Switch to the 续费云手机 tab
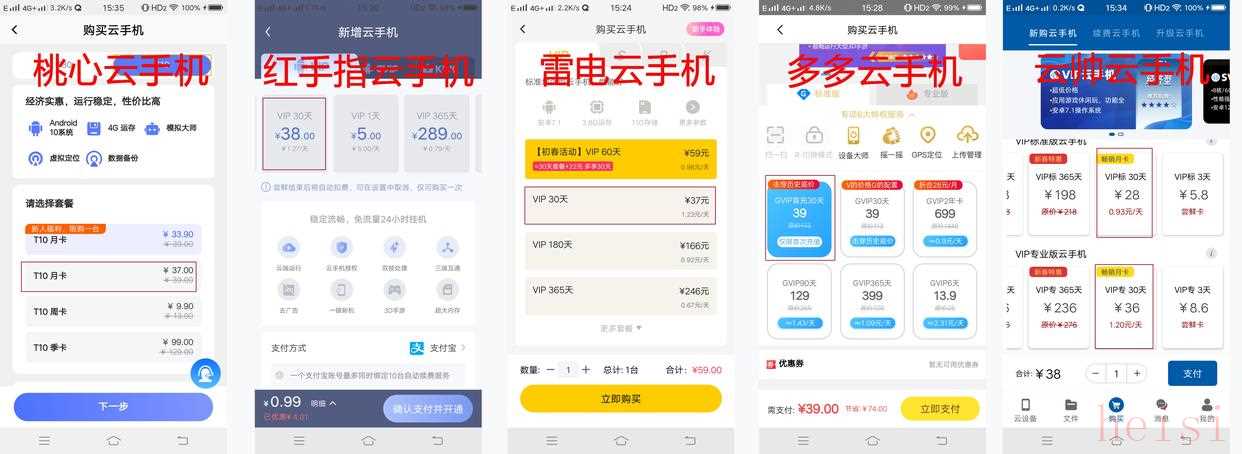Viewport: 1242px width, 454px height. click(x=1116, y=33)
